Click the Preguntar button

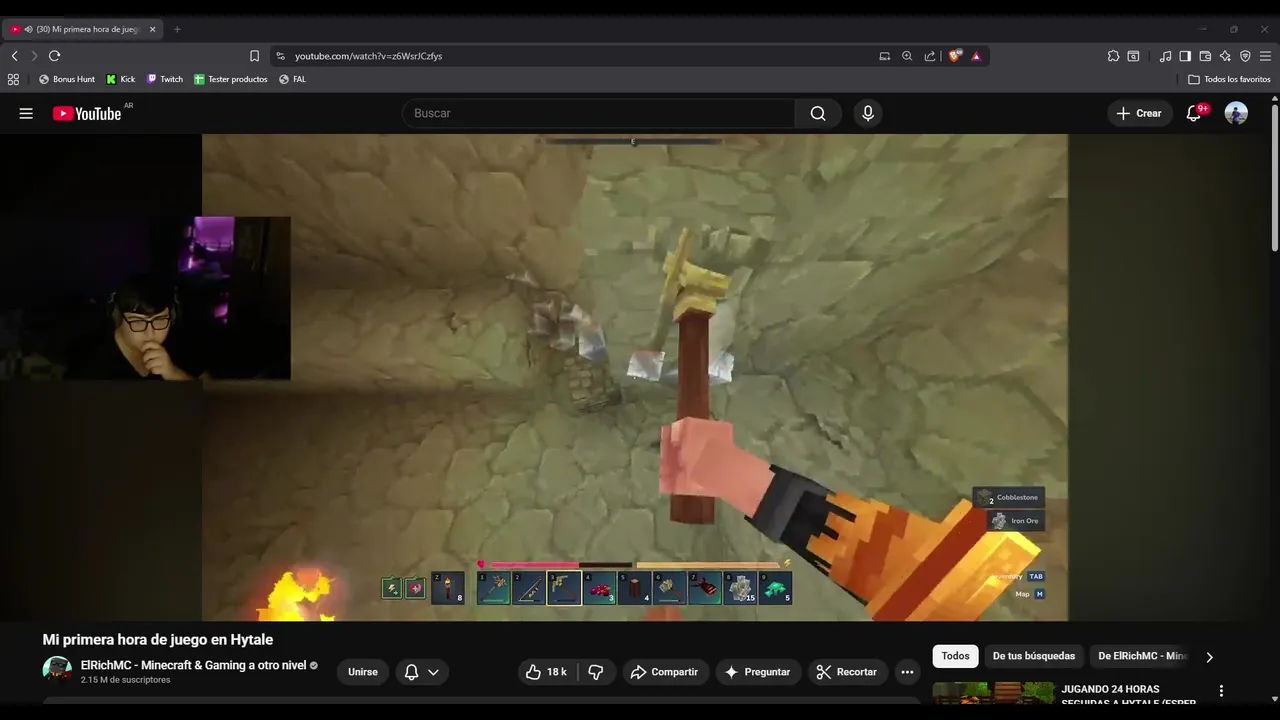tap(757, 672)
